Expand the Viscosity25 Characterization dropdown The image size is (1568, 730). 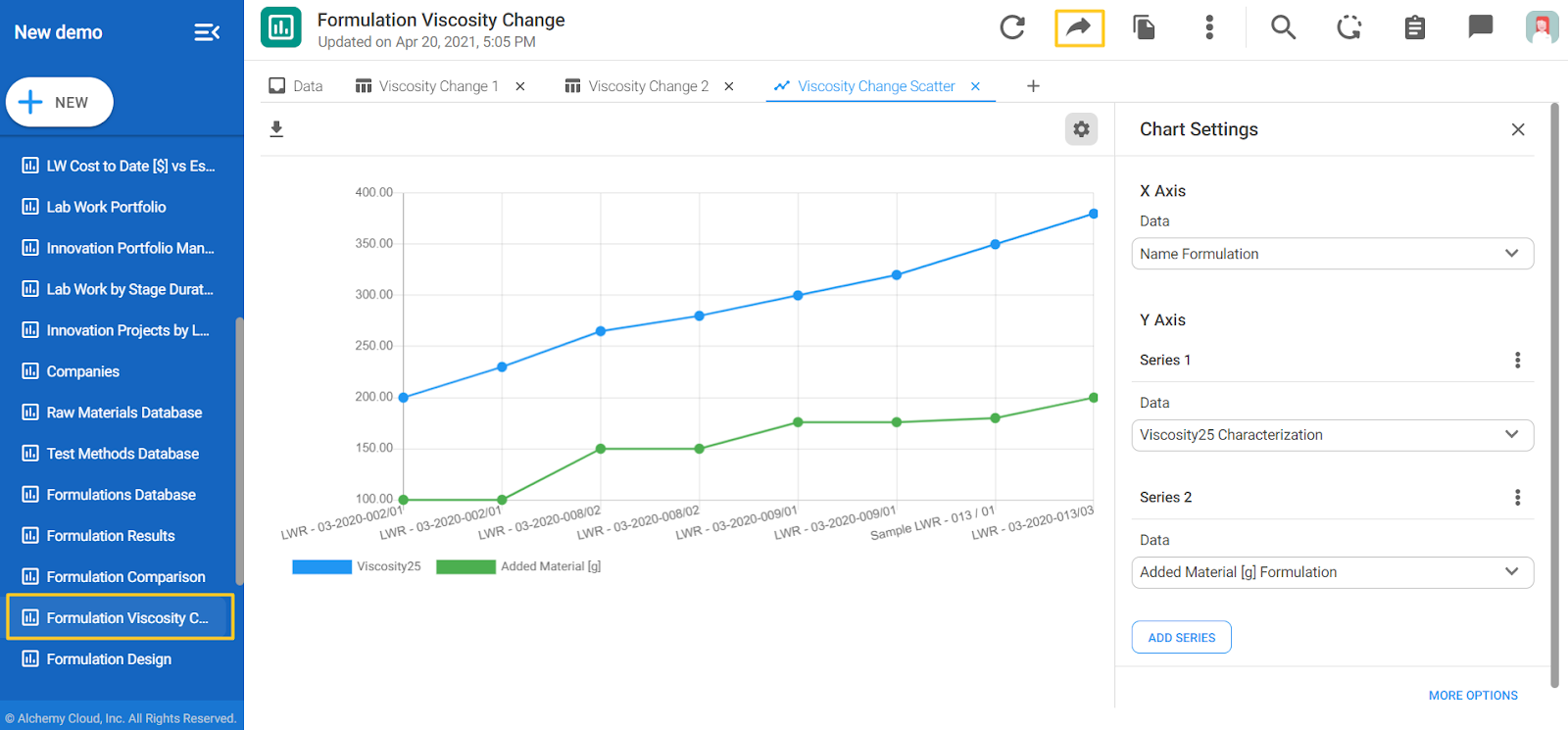coord(1333,435)
